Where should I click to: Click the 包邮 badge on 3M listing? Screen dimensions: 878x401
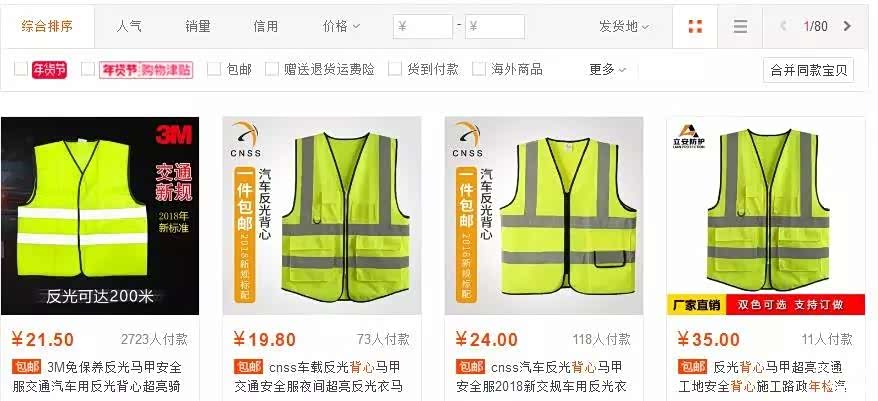26,367
